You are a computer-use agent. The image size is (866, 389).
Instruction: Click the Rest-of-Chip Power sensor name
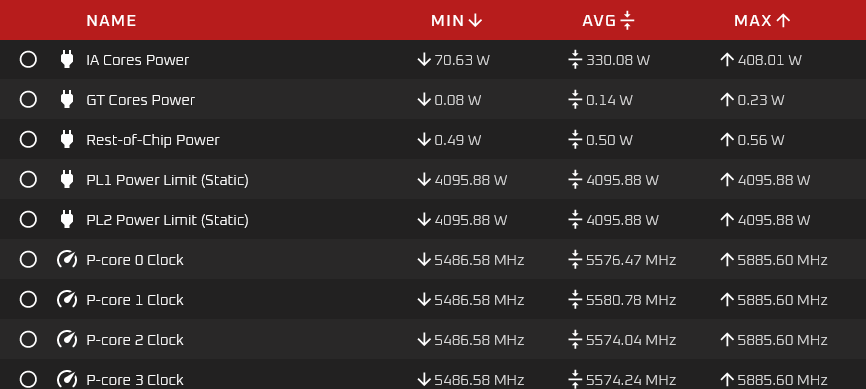pyautogui.click(x=152, y=140)
